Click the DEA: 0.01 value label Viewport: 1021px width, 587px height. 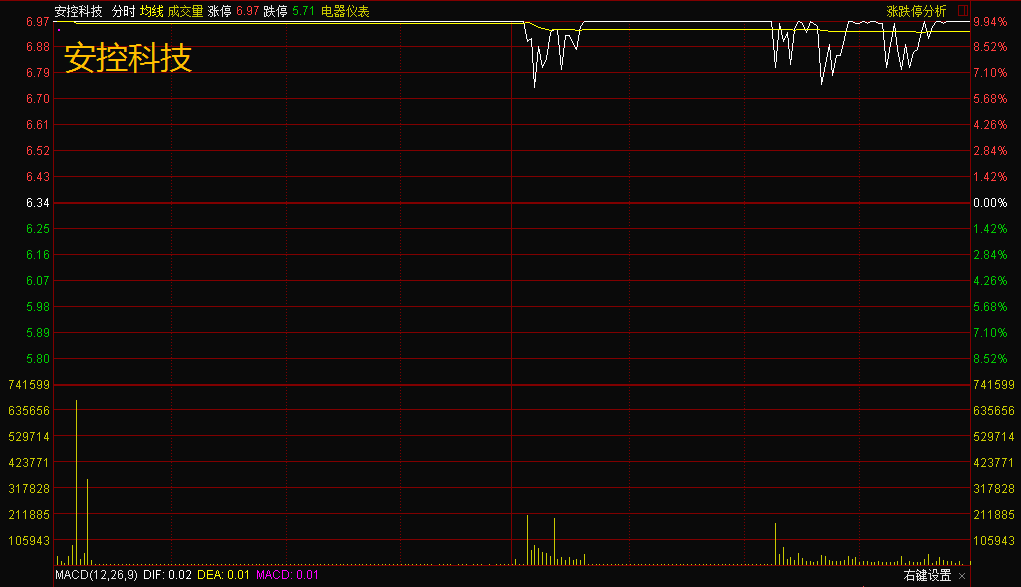click(223, 575)
